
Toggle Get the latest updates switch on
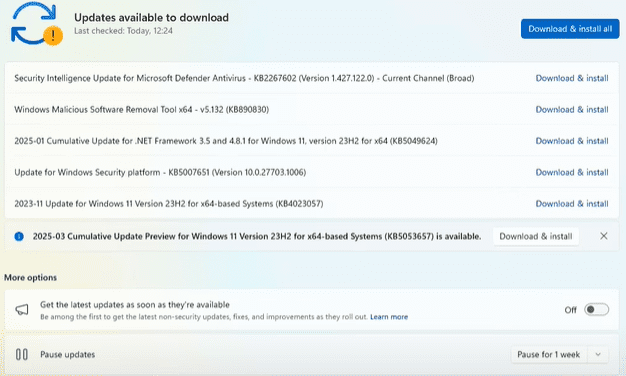[x=596, y=310]
